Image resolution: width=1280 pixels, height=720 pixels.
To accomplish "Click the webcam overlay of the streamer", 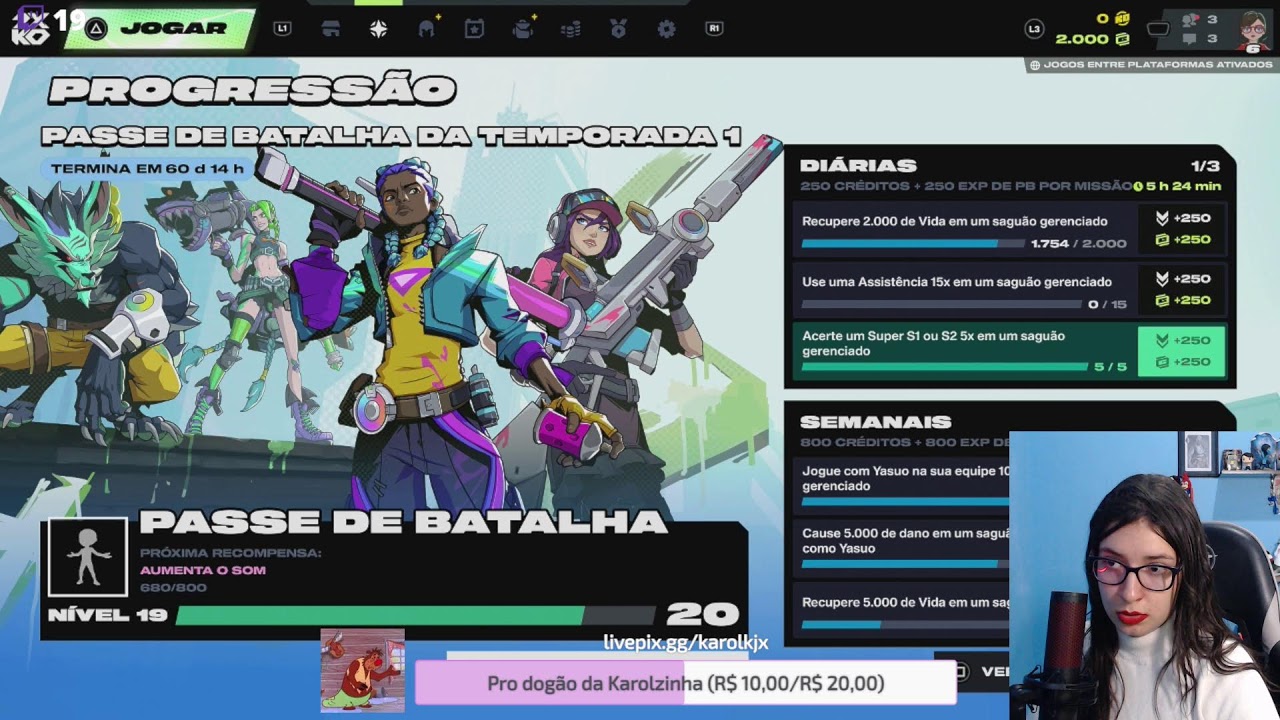I will [x=1144, y=575].
